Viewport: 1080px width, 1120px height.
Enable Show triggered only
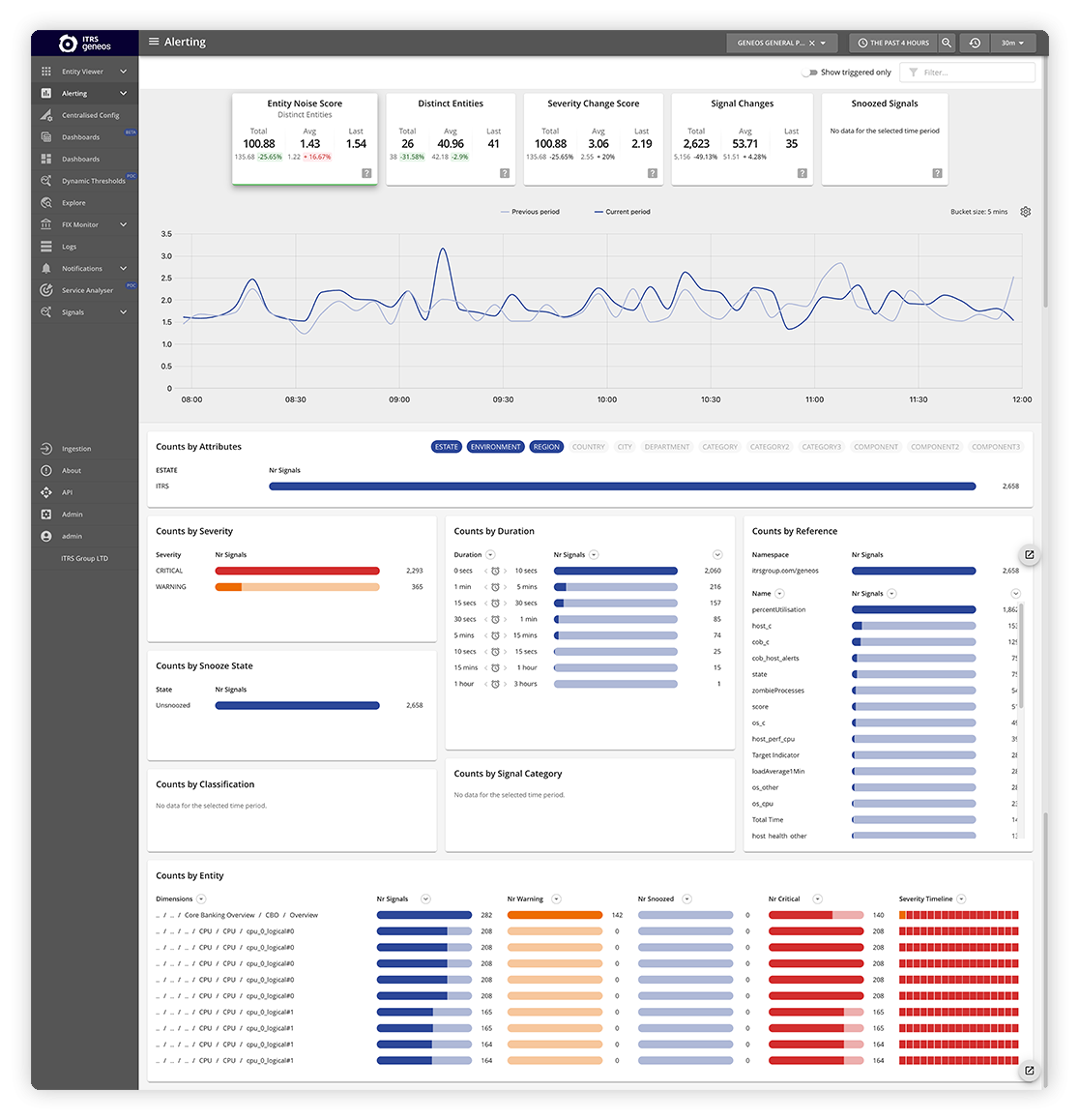[x=808, y=72]
